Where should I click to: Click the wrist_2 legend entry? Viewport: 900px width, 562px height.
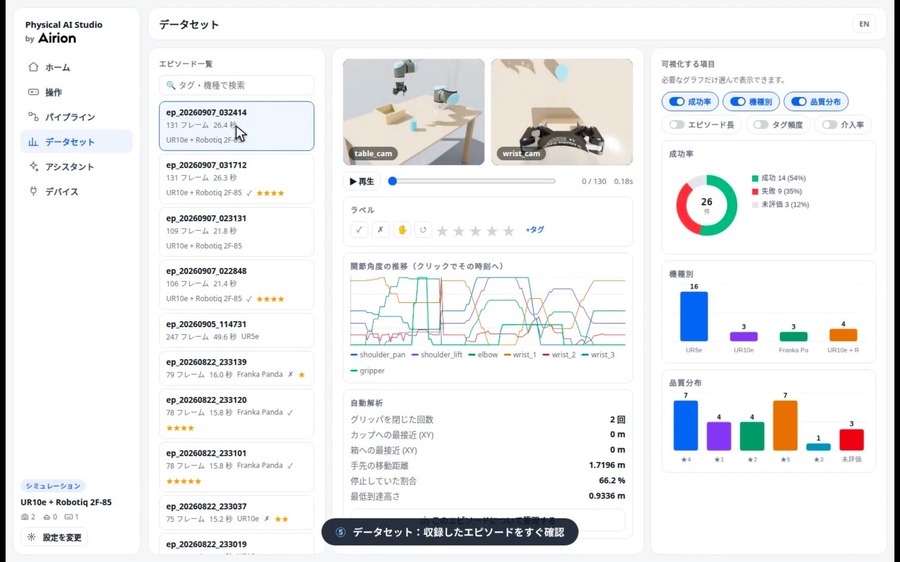tap(559, 355)
